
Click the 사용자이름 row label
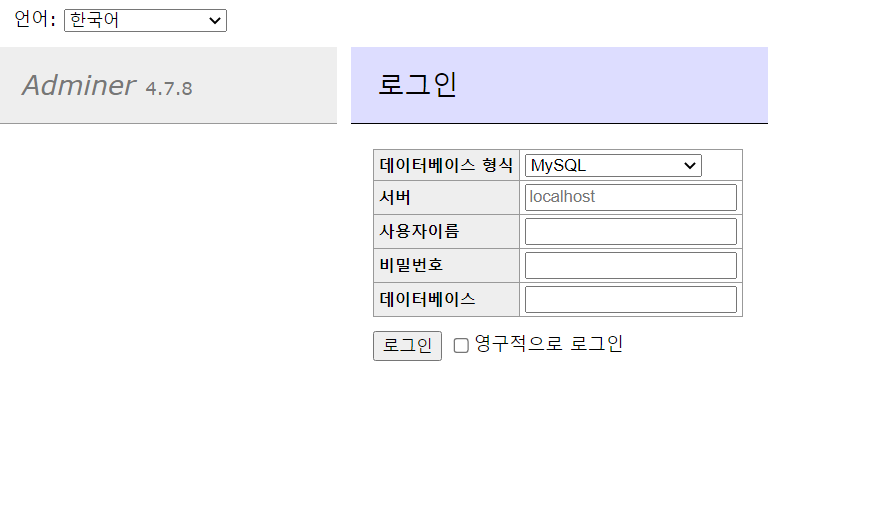[419, 231]
